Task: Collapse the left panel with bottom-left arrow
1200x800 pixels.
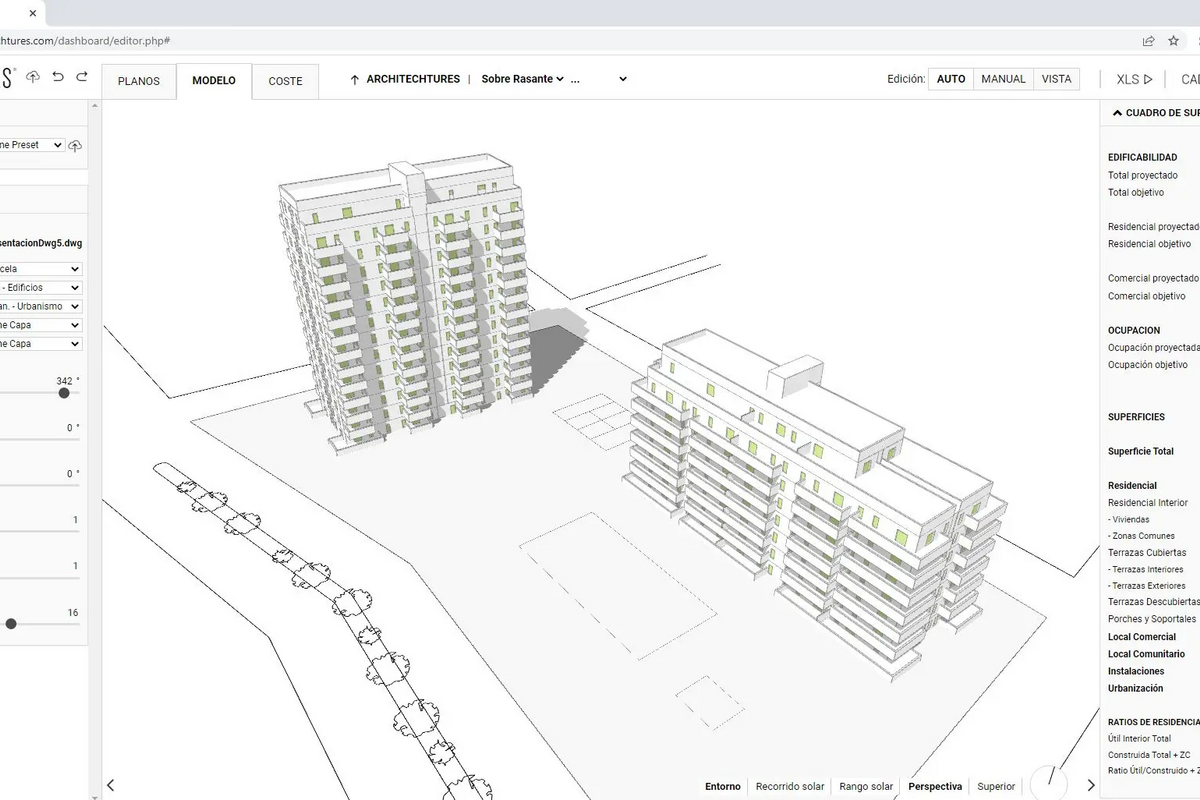Action: click(x=111, y=786)
